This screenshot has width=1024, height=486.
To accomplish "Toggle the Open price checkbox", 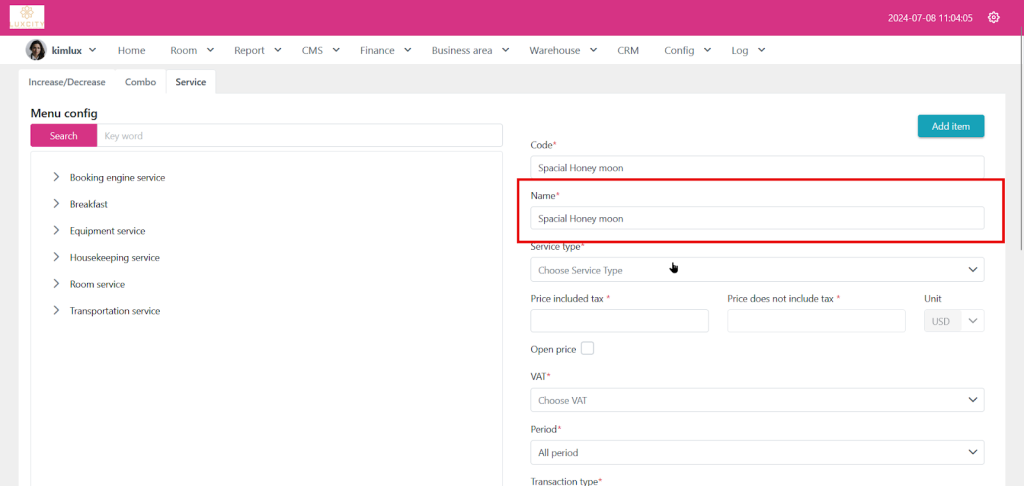I will (x=587, y=348).
